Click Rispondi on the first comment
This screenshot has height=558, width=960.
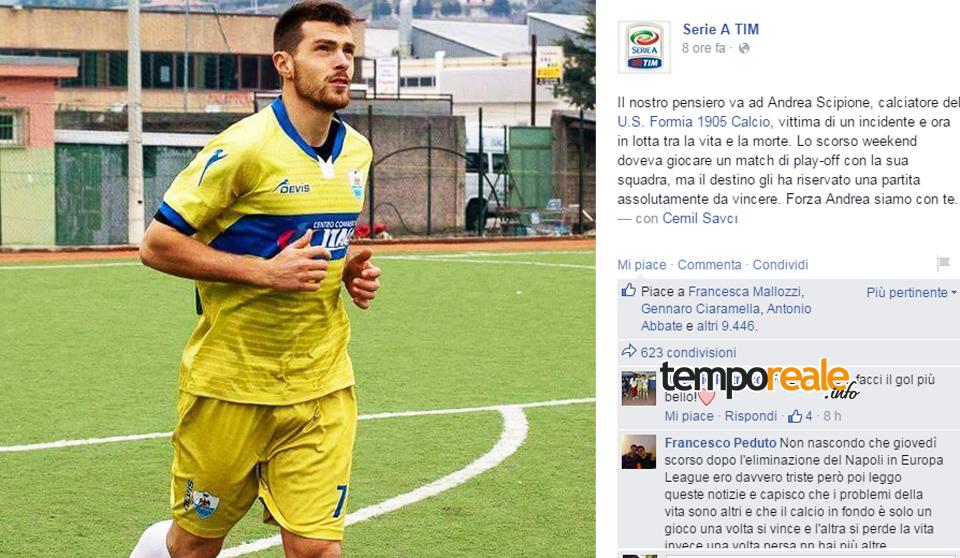click(x=751, y=417)
